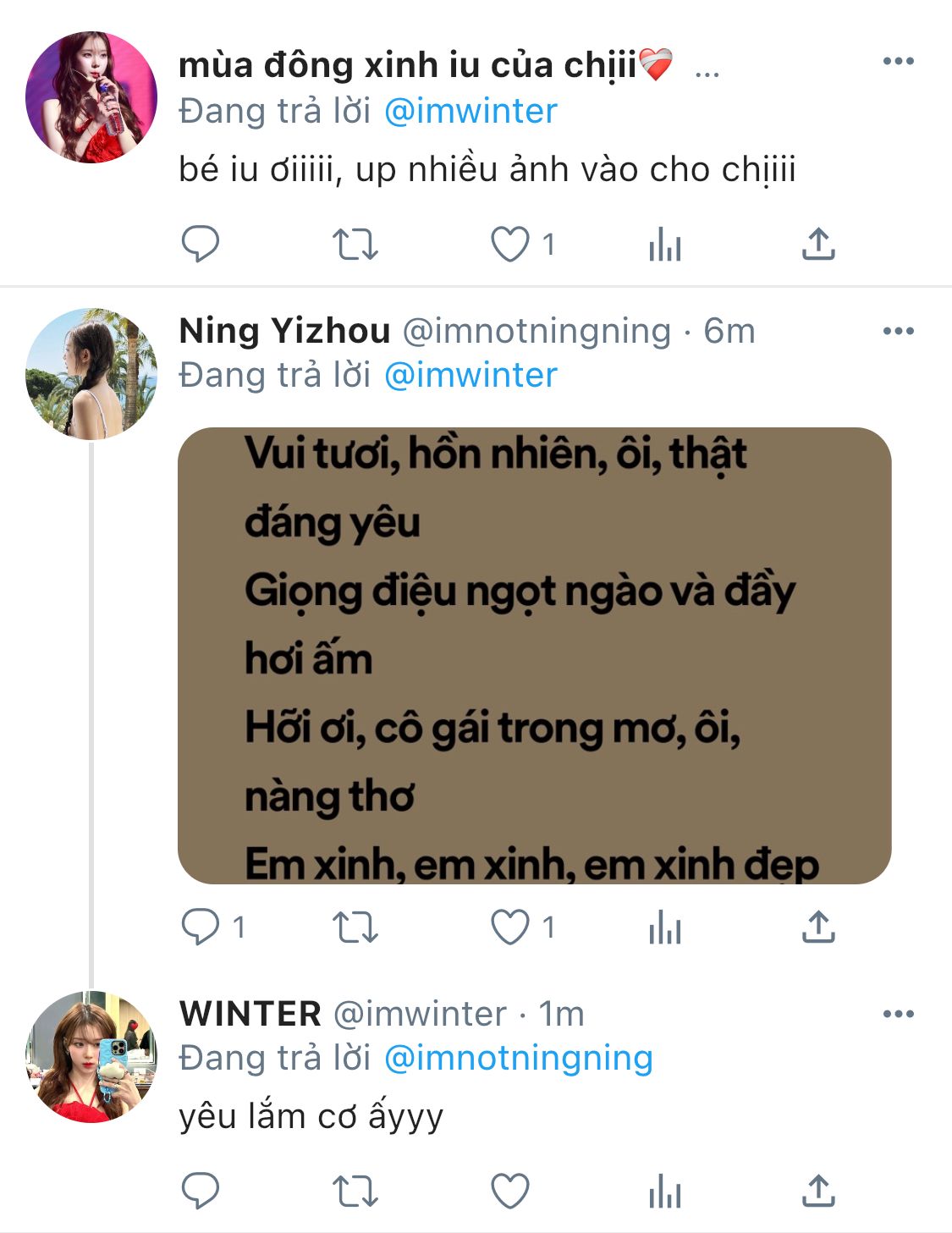Open more options on Ning Yizhou's tweet
Viewport: 952px width, 1233px height.
[x=898, y=331]
